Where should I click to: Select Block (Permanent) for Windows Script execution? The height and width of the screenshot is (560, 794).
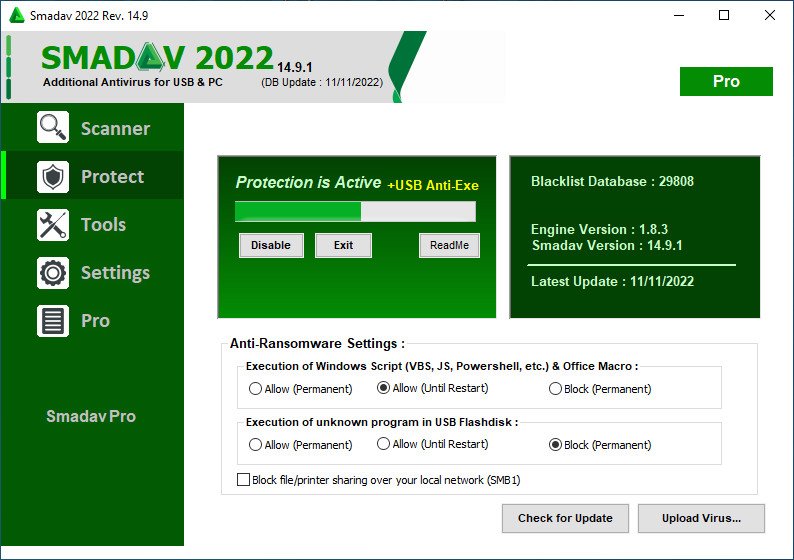coord(556,389)
